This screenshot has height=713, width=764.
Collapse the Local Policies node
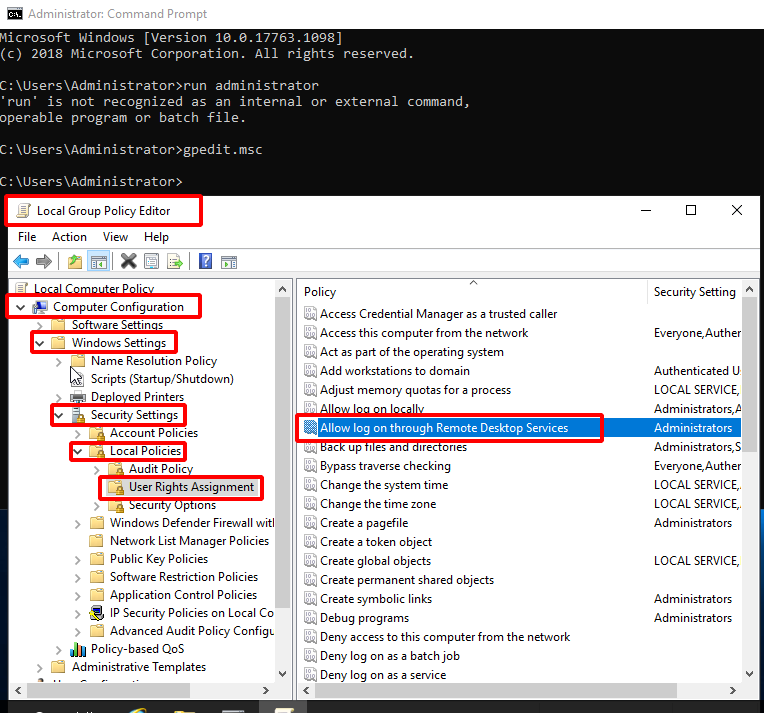coord(77,451)
